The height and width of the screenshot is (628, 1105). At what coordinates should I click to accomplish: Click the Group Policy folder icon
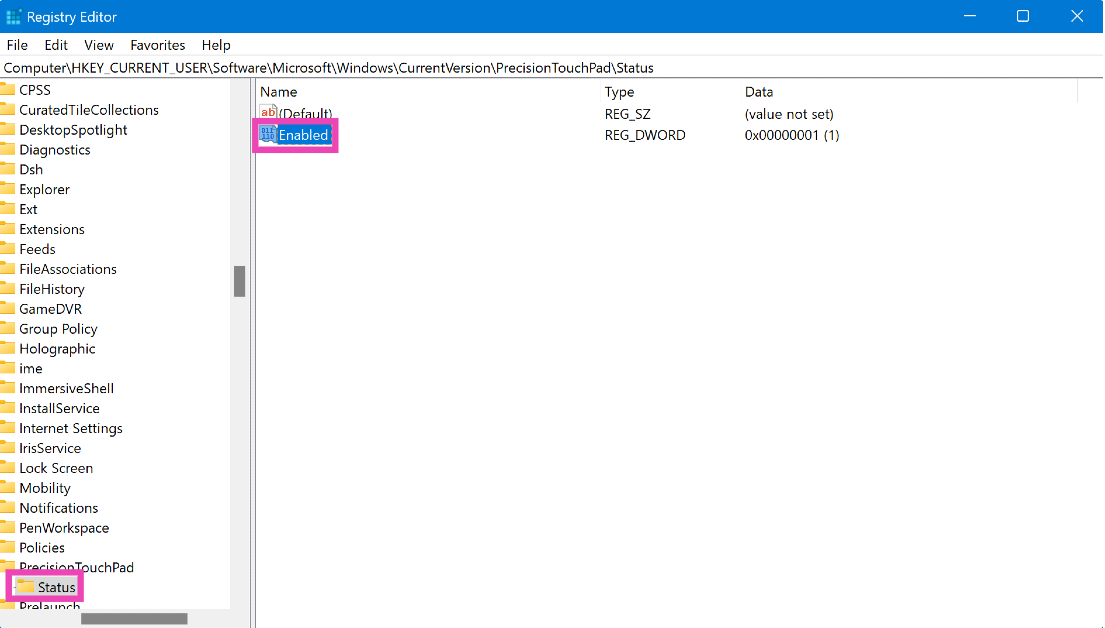[11, 328]
